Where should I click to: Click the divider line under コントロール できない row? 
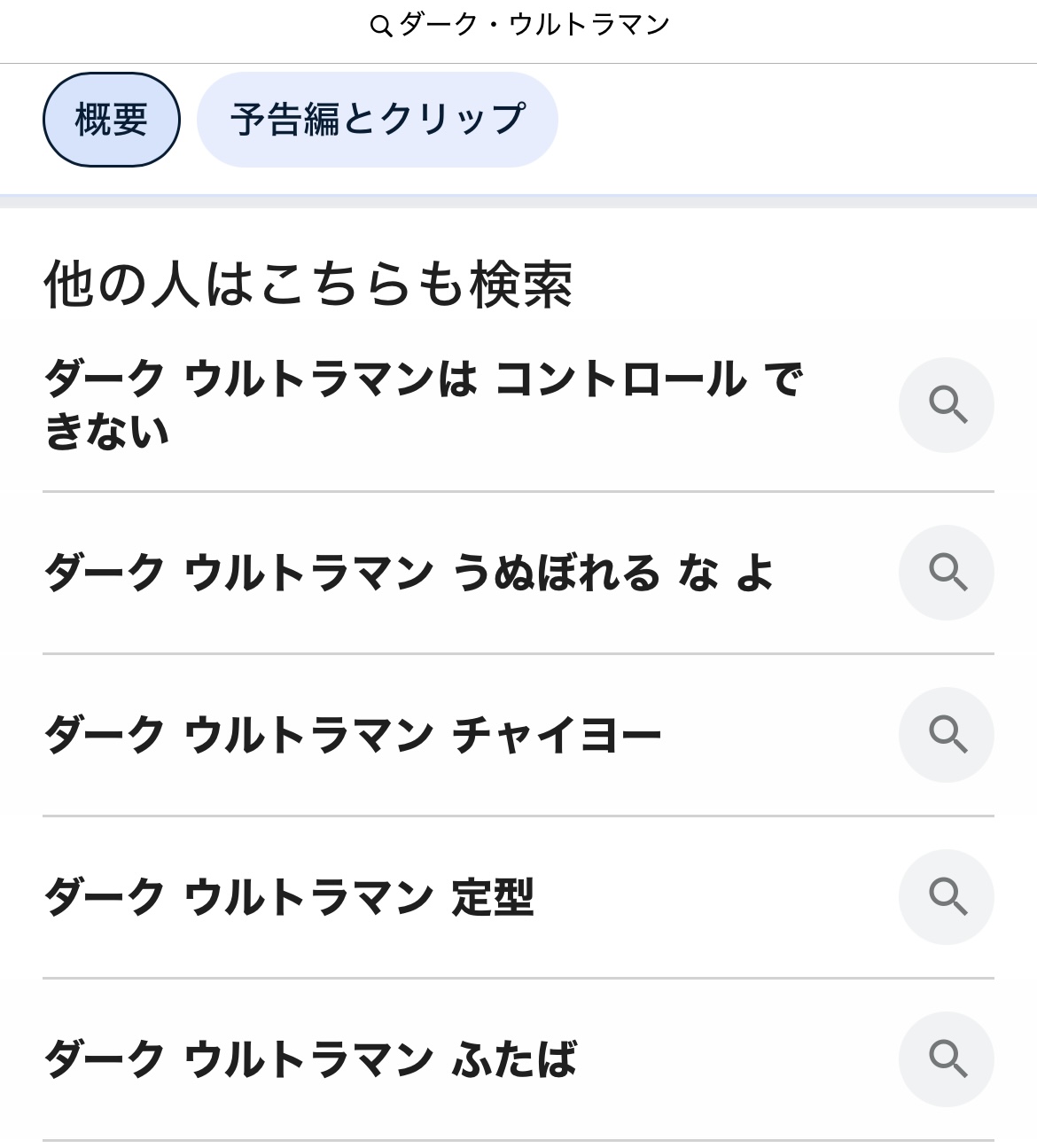(x=518, y=491)
